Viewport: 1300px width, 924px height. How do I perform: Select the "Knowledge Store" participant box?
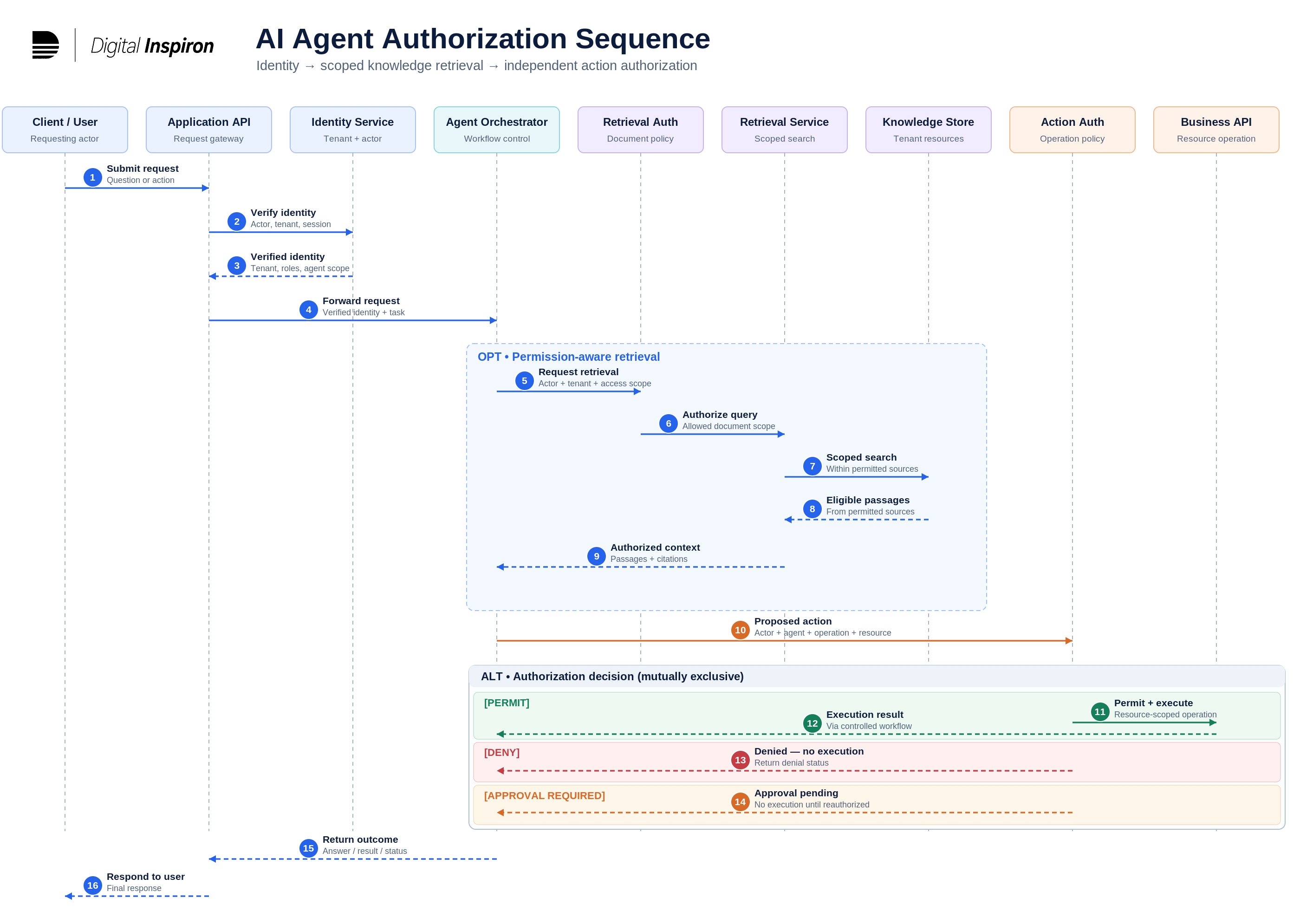929,130
